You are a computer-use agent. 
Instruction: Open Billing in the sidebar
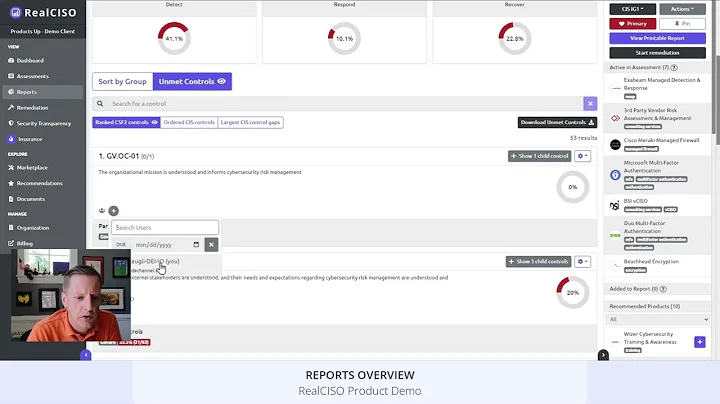click(25, 243)
